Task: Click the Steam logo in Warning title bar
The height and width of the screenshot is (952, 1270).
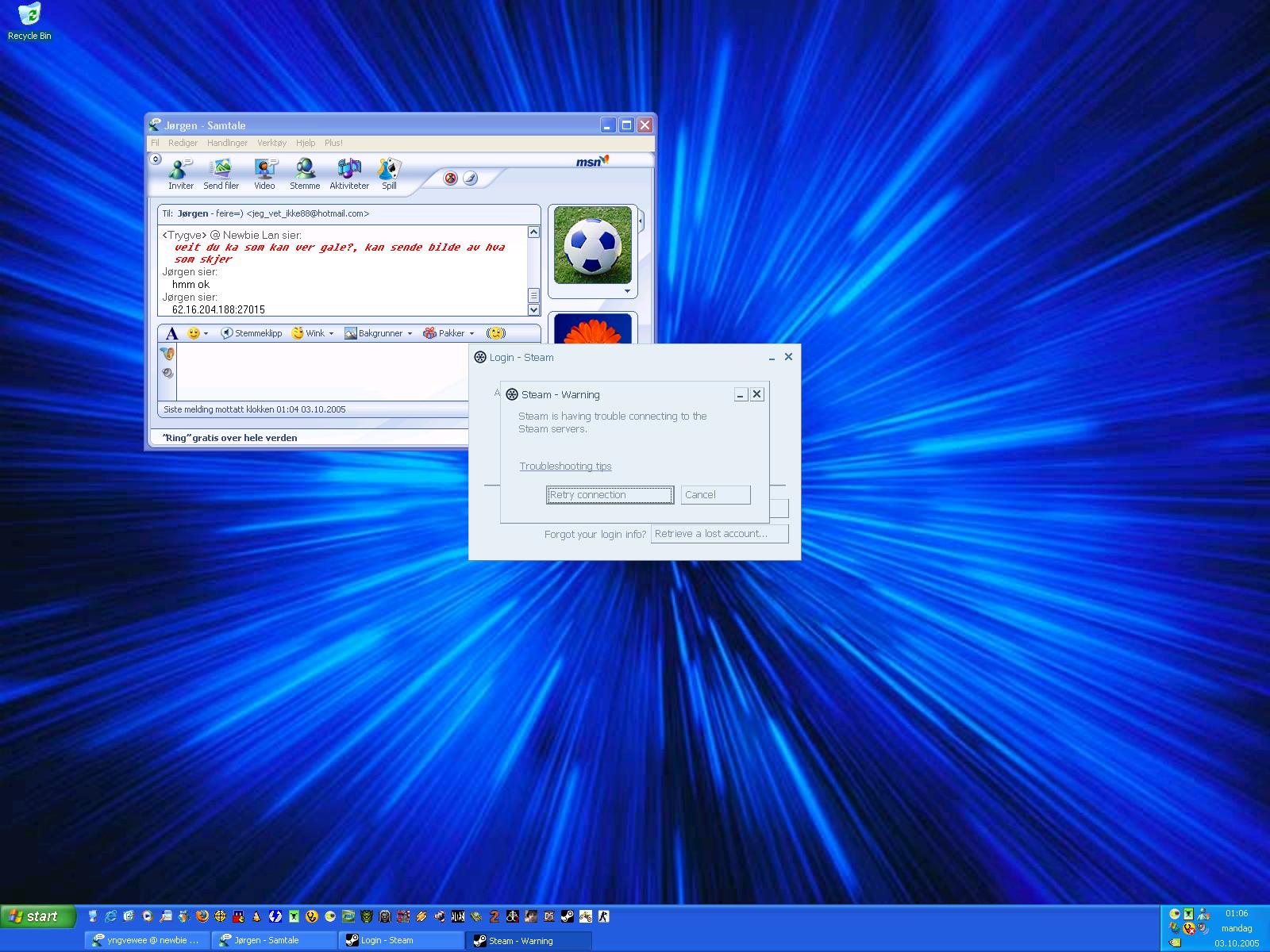Action: click(512, 394)
